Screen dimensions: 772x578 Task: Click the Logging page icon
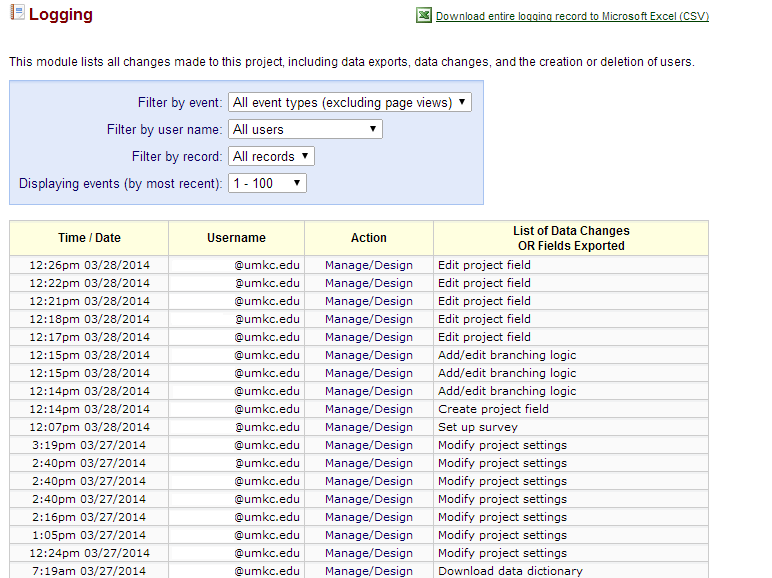(16, 14)
